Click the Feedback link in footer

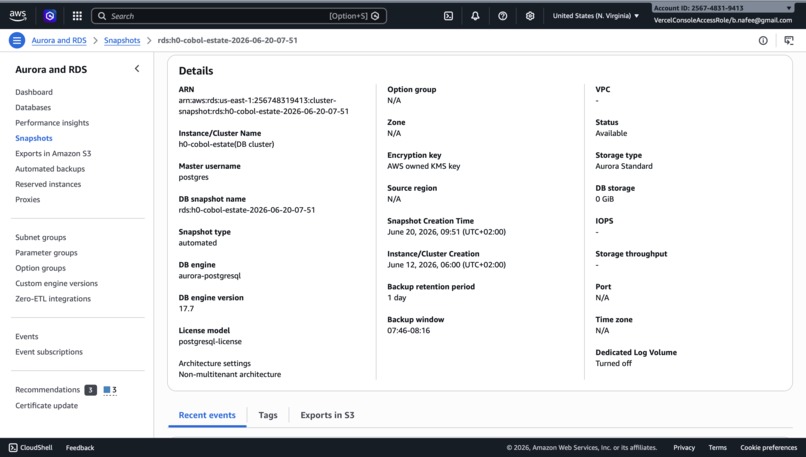point(80,448)
